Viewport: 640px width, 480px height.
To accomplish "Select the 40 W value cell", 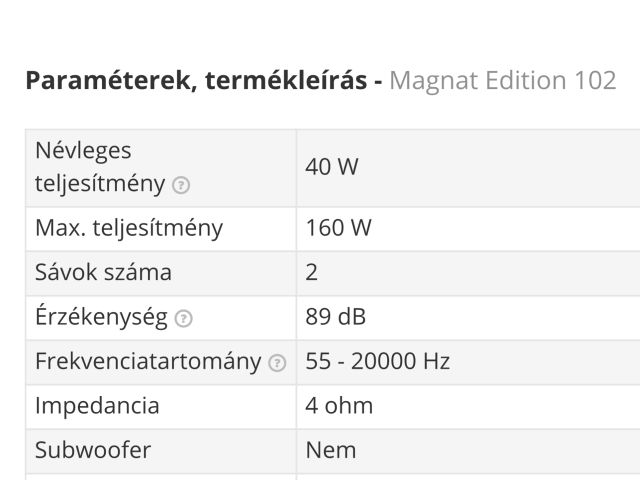I will [x=332, y=167].
